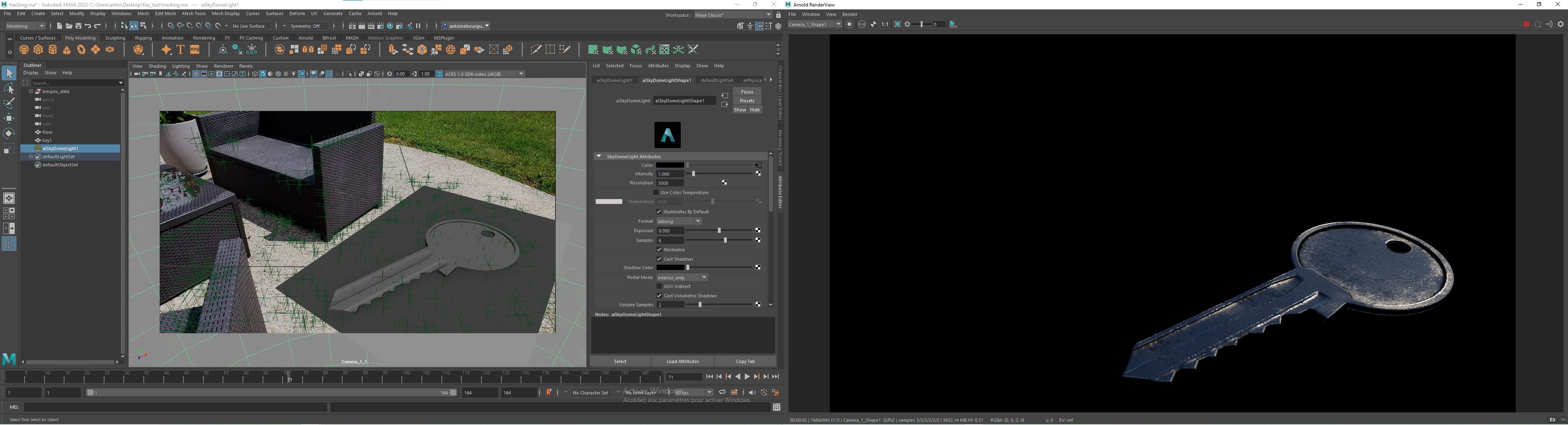Toggle the viewport grid display icon

196,74
